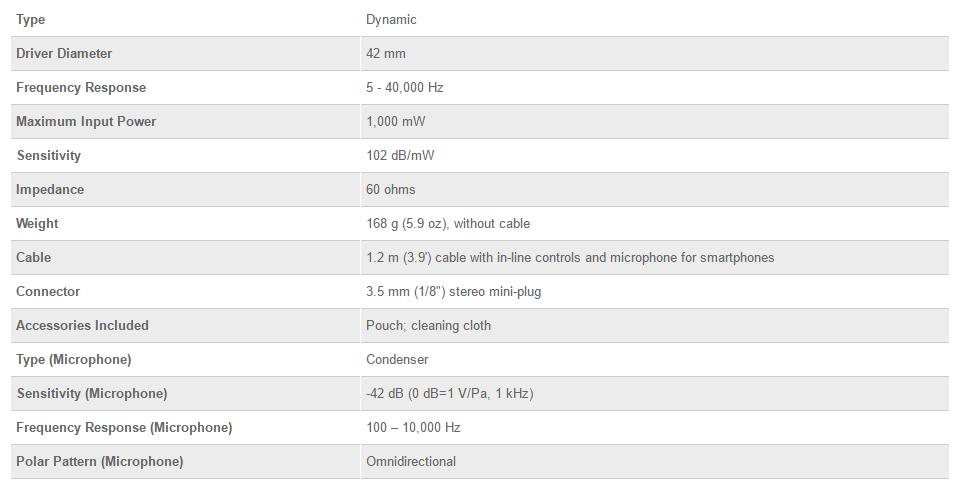The height and width of the screenshot is (490, 960).
Task: Select the 168 g weight value text
Action: 448,224
